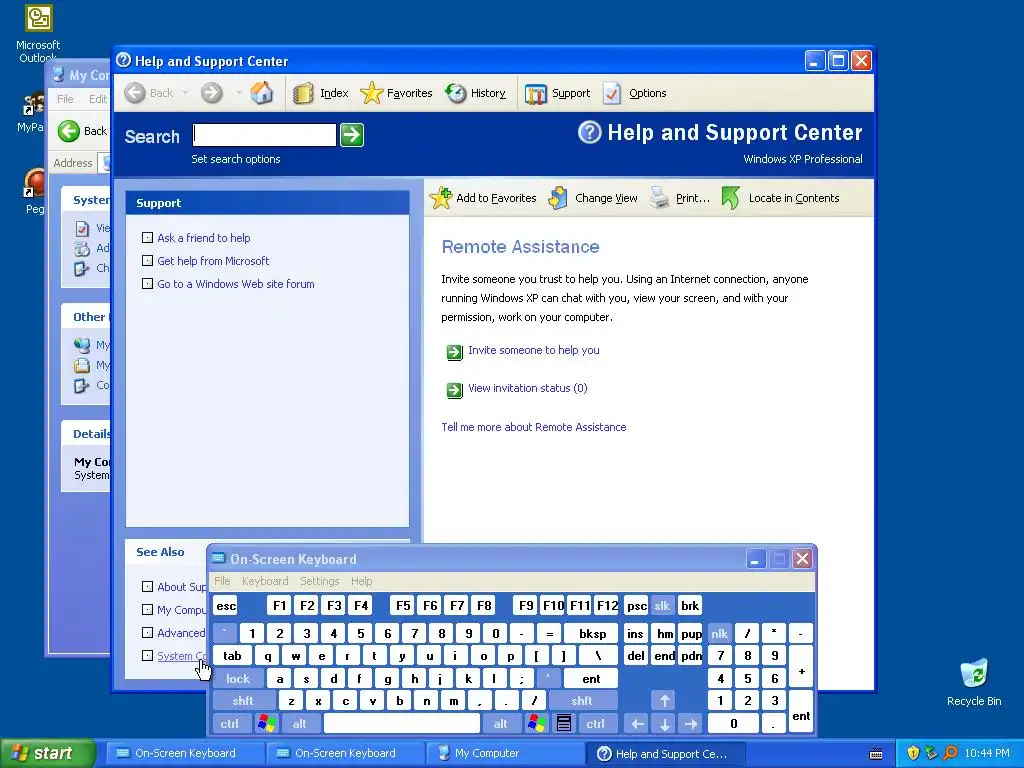Toggle right ctrl key on keyboard
Screen dimensions: 1024x768
pos(596,724)
